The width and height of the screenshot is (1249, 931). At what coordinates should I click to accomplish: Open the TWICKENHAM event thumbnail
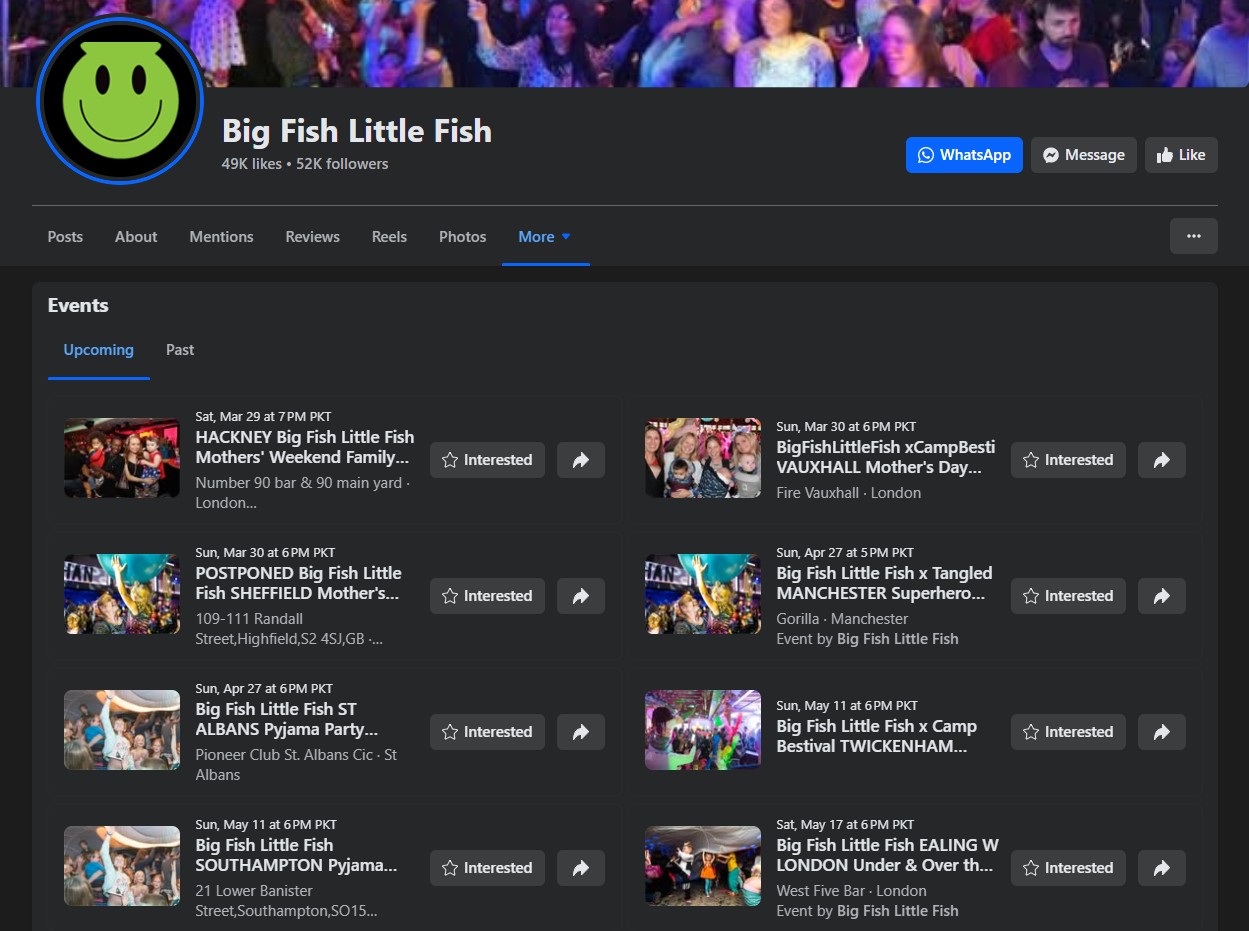(703, 730)
